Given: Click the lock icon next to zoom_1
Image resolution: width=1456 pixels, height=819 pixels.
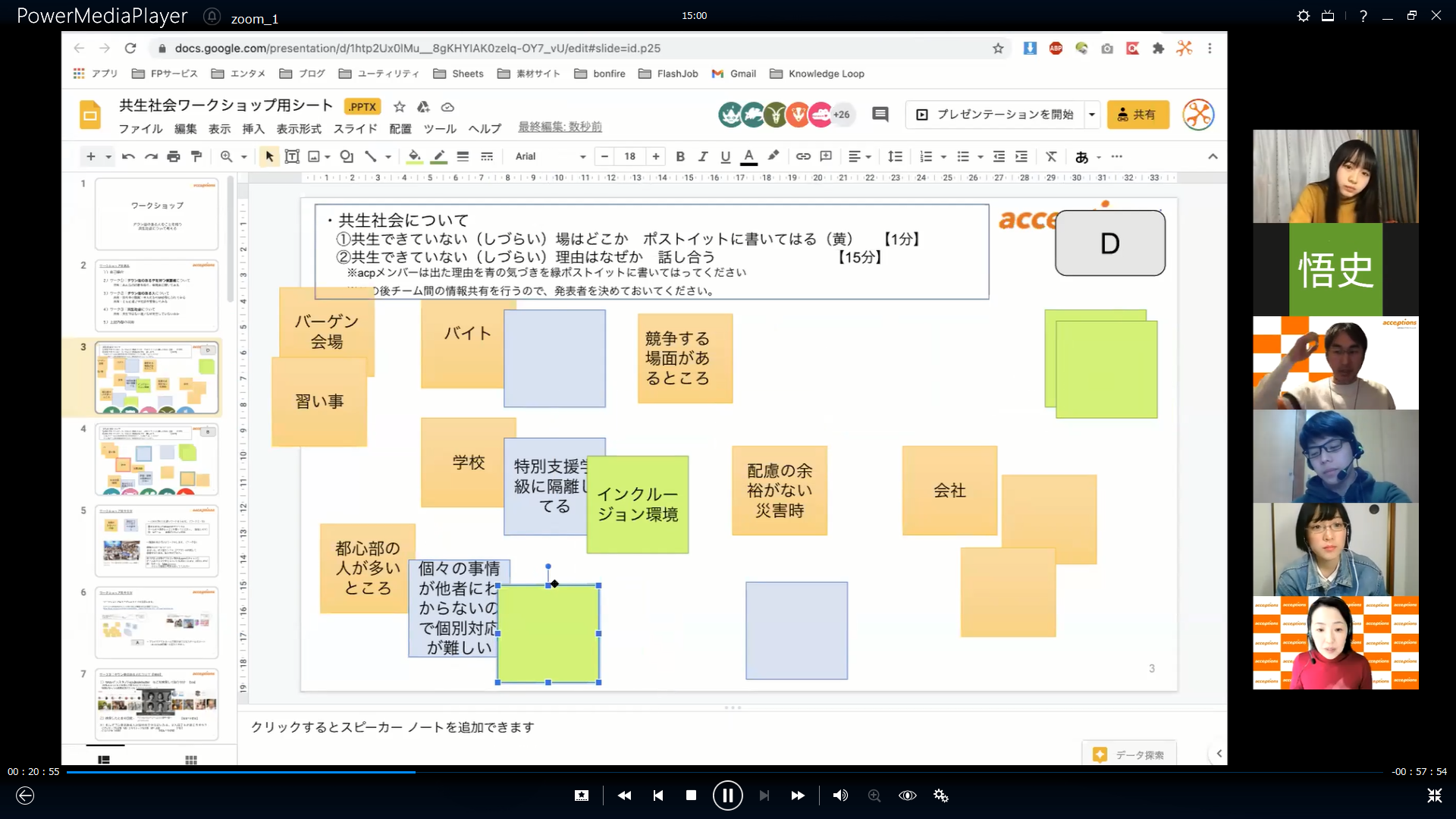Looking at the screenshot, I should click(x=212, y=16).
